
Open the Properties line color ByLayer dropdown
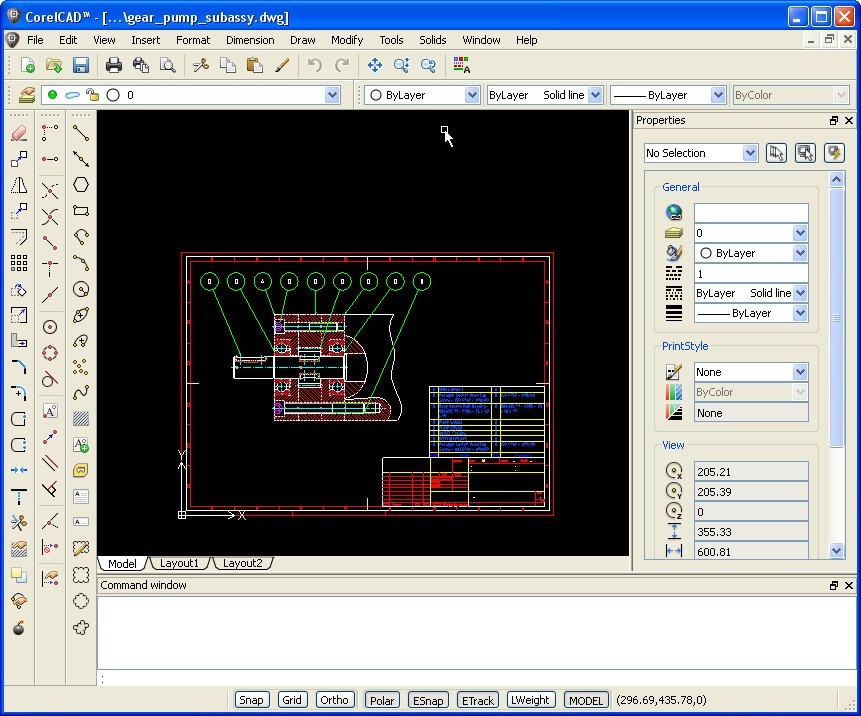800,253
